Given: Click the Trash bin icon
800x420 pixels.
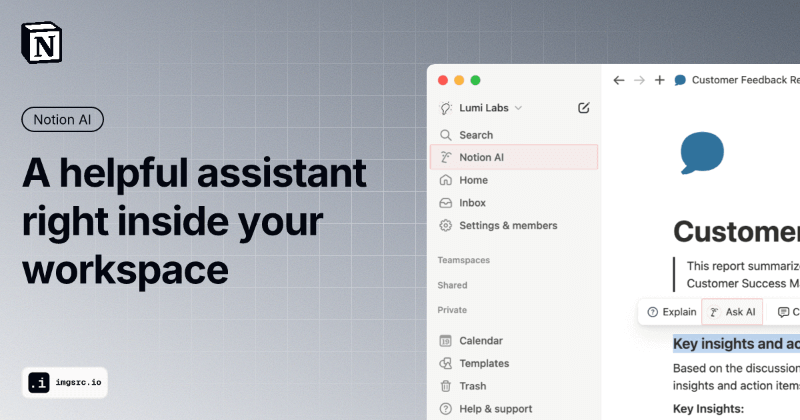Looking at the screenshot, I should (445, 386).
